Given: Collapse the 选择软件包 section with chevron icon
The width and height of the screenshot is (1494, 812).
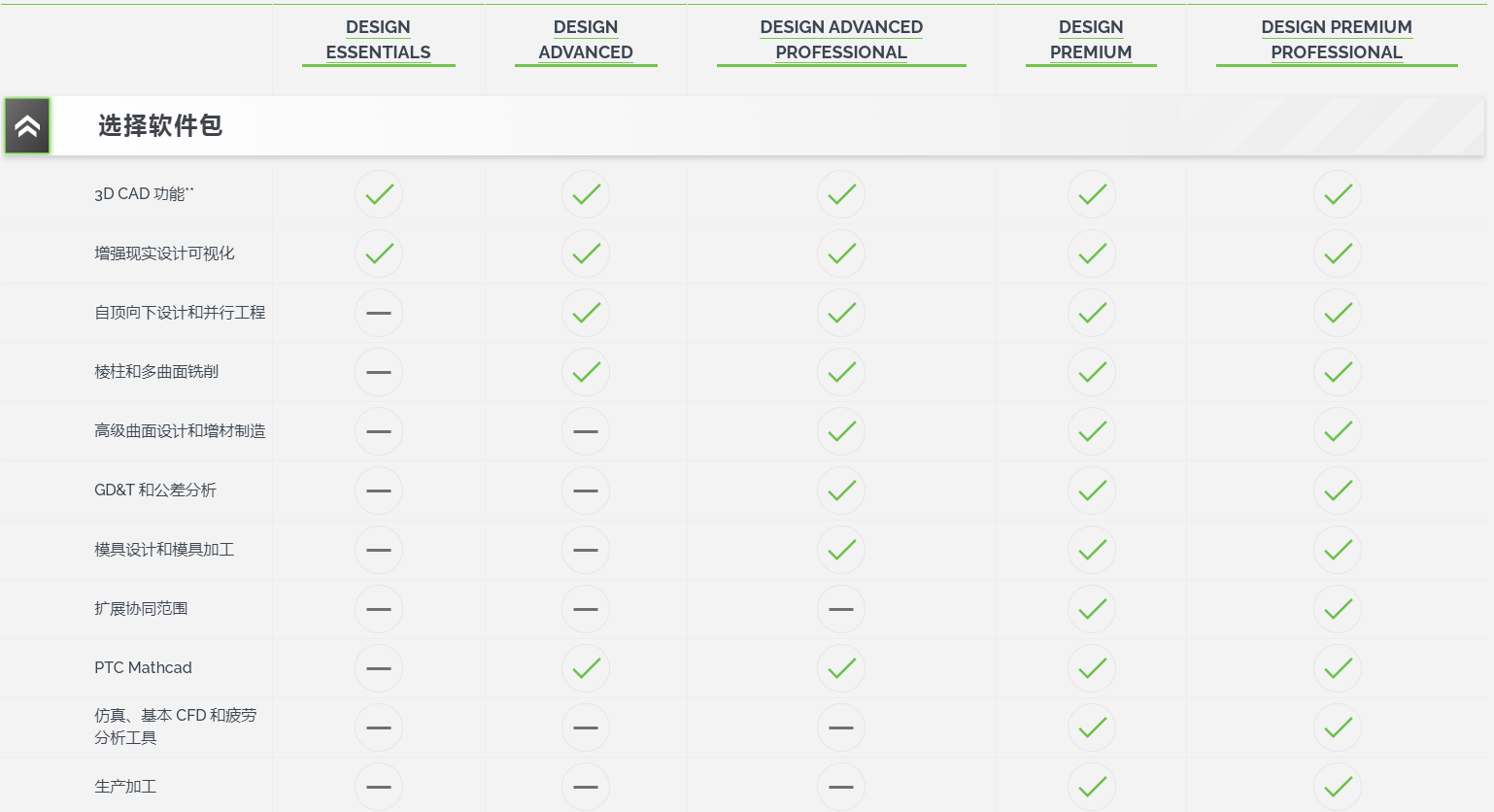Looking at the screenshot, I should [x=27, y=125].
